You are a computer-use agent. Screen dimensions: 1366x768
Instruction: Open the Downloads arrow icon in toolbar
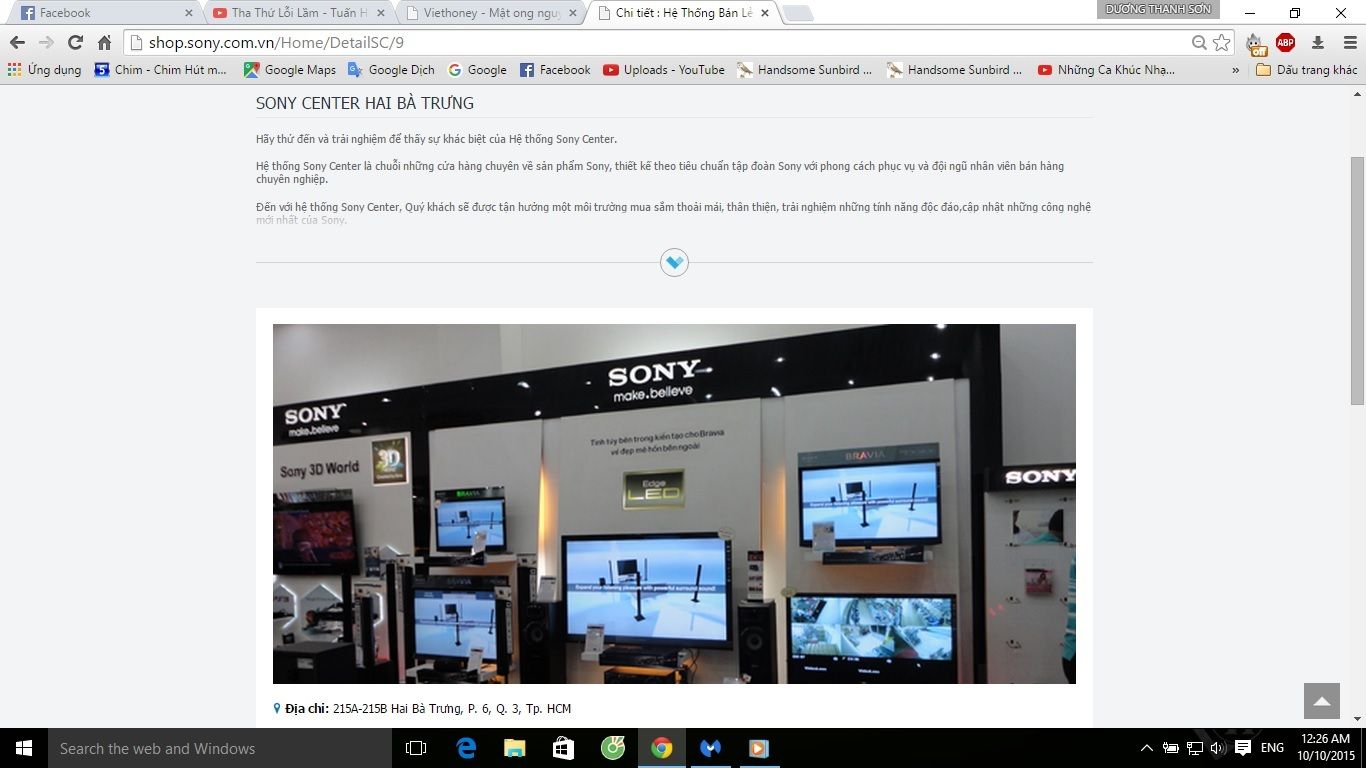coord(1318,43)
